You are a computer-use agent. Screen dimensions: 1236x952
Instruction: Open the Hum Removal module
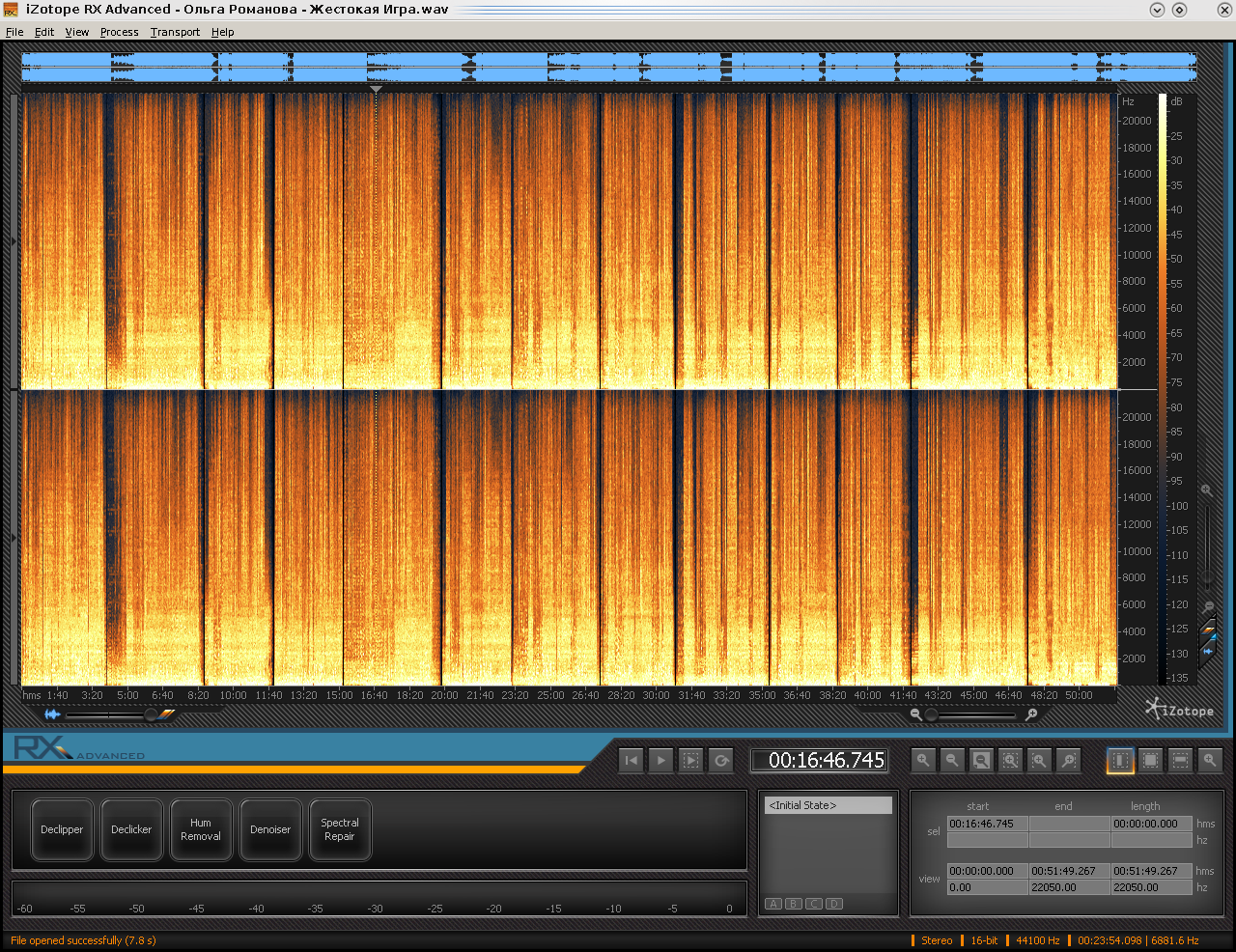(201, 829)
